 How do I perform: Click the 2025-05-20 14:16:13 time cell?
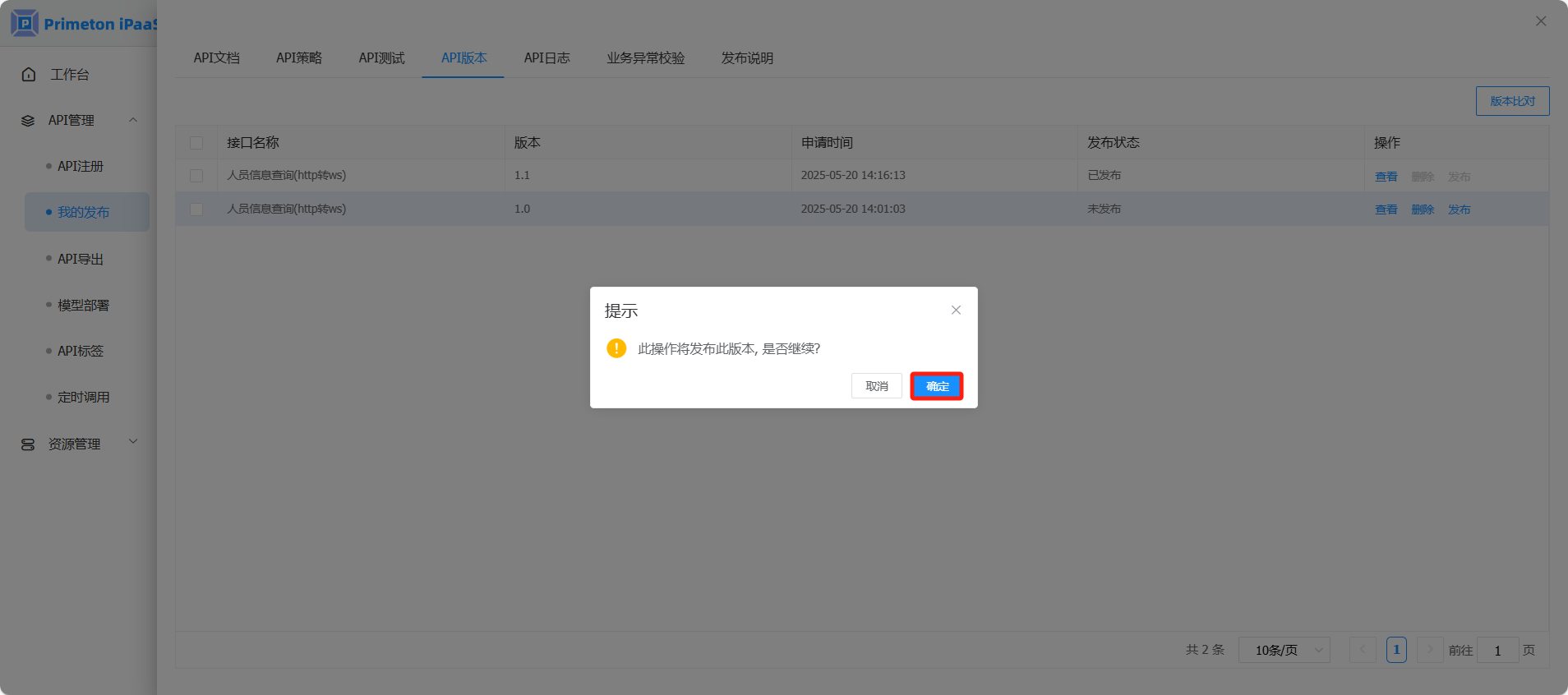853,176
